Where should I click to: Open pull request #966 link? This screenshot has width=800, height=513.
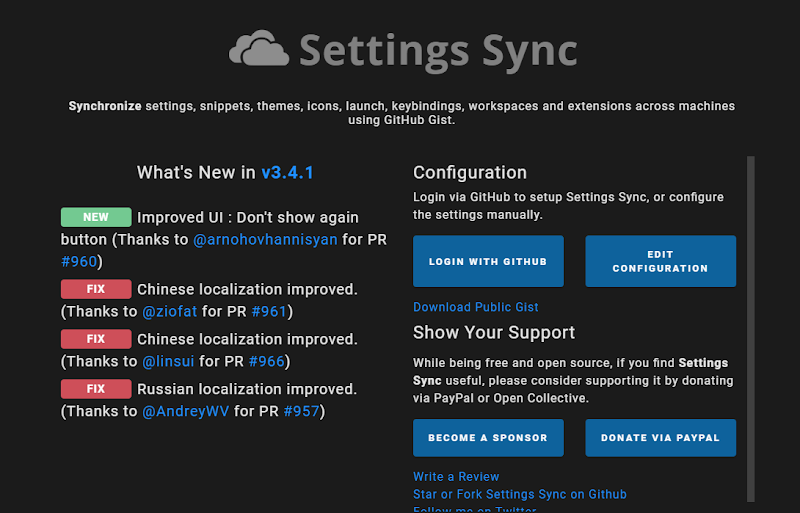point(266,362)
